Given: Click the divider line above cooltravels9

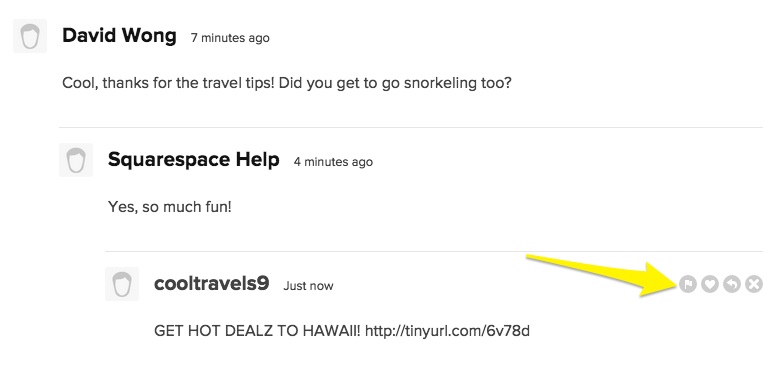Looking at the screenshot, I should (x=433, y=251).
